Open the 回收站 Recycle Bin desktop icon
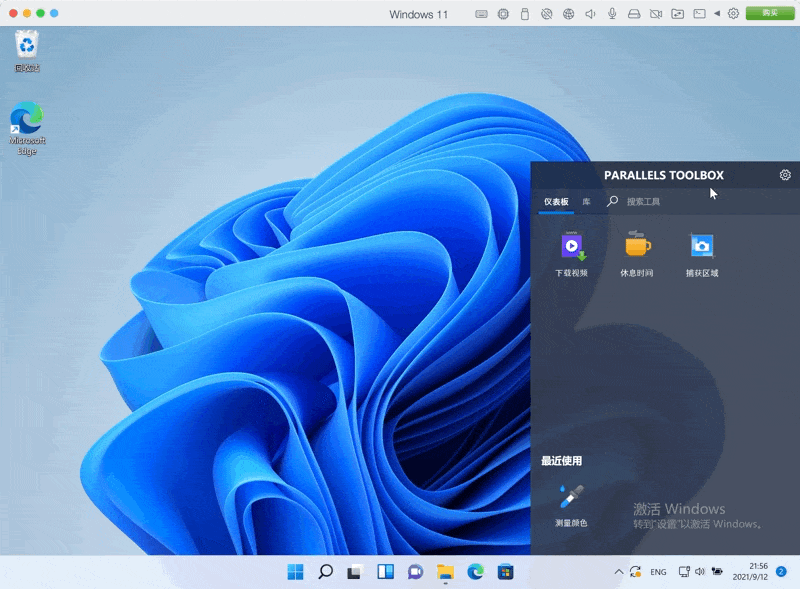Viewport: 800px width, 589px height. (27, 51)
